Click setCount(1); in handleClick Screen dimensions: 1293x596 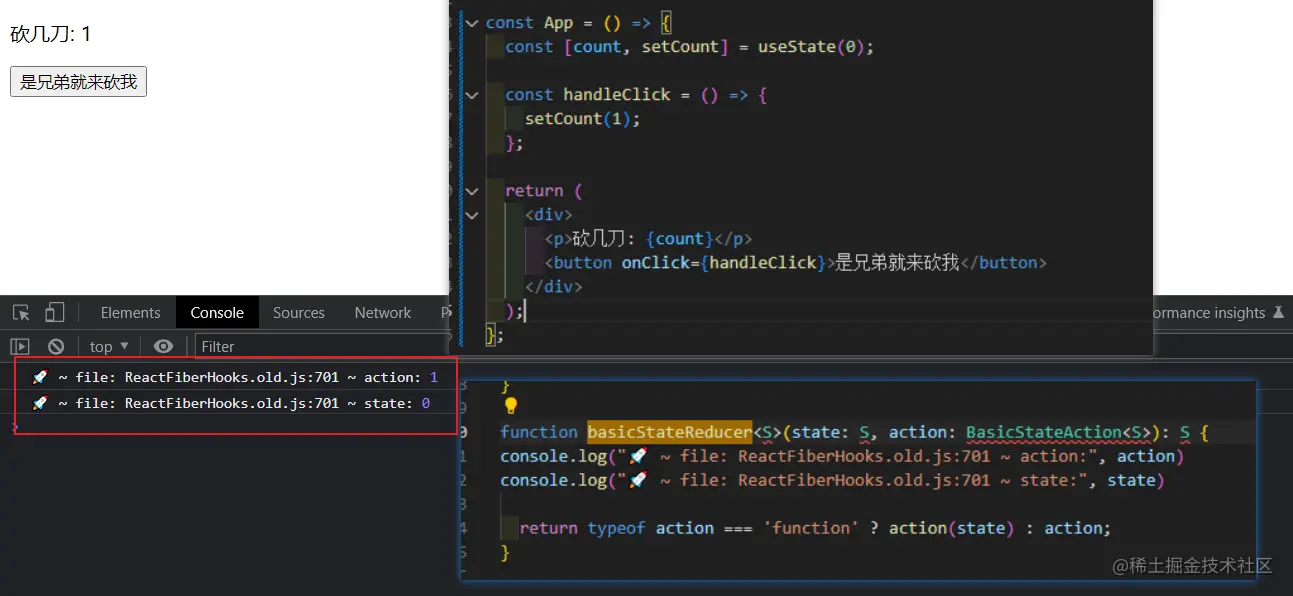click(x=582, y=118)
